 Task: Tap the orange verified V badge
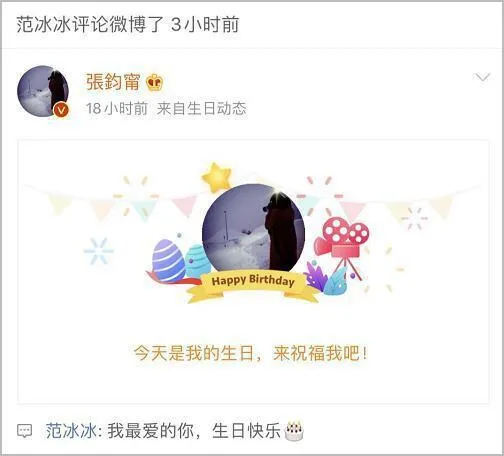tap(61, 109)
